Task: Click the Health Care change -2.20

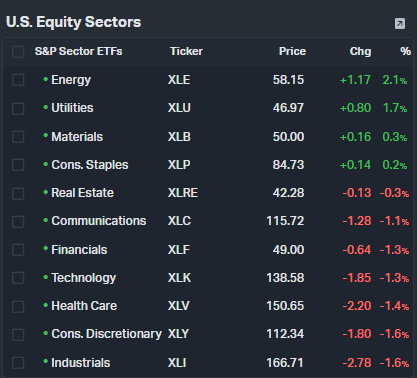Action: [x=357, y=306]
